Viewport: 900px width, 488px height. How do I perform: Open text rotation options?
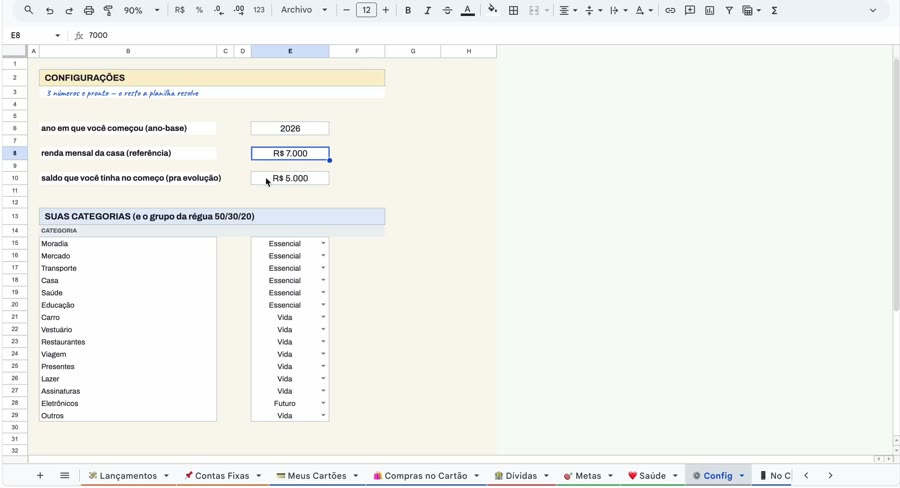[x=643, y=10]
